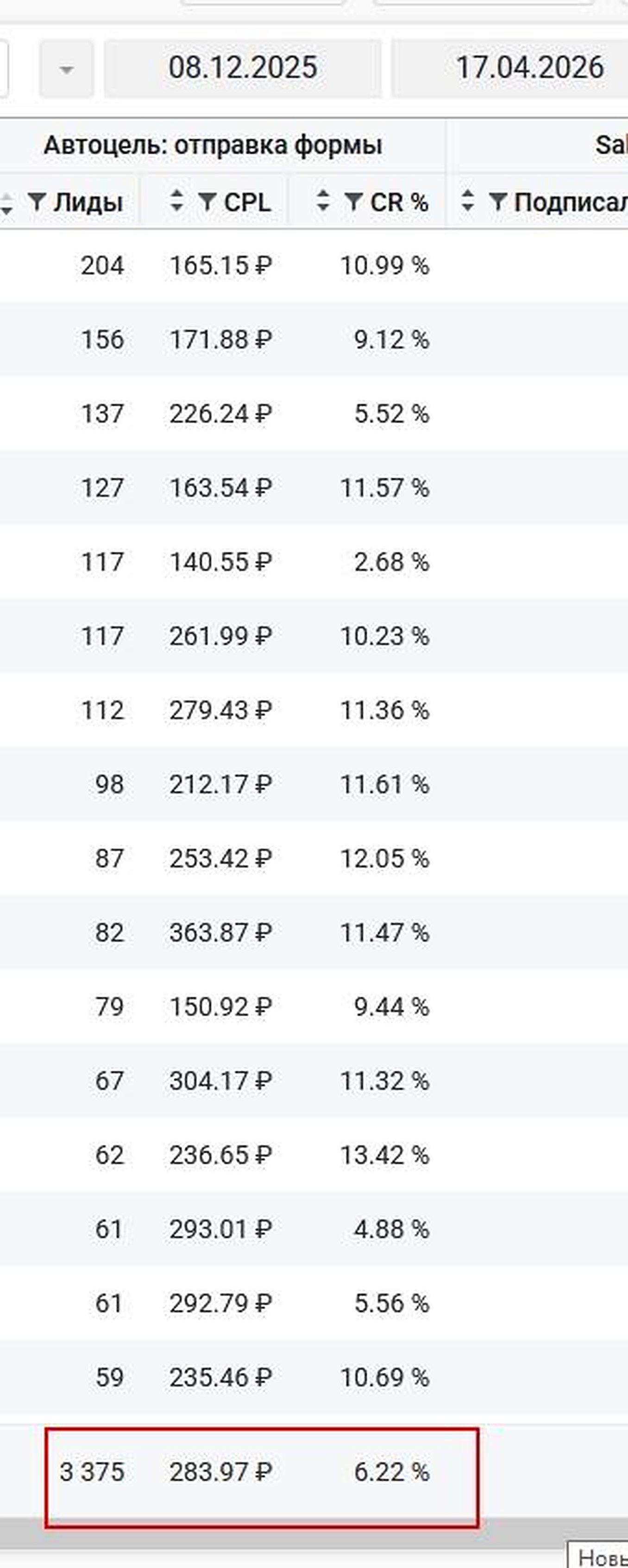
Task: Click the total CR value 6.22 %
Action: (x=391, y=1472)
